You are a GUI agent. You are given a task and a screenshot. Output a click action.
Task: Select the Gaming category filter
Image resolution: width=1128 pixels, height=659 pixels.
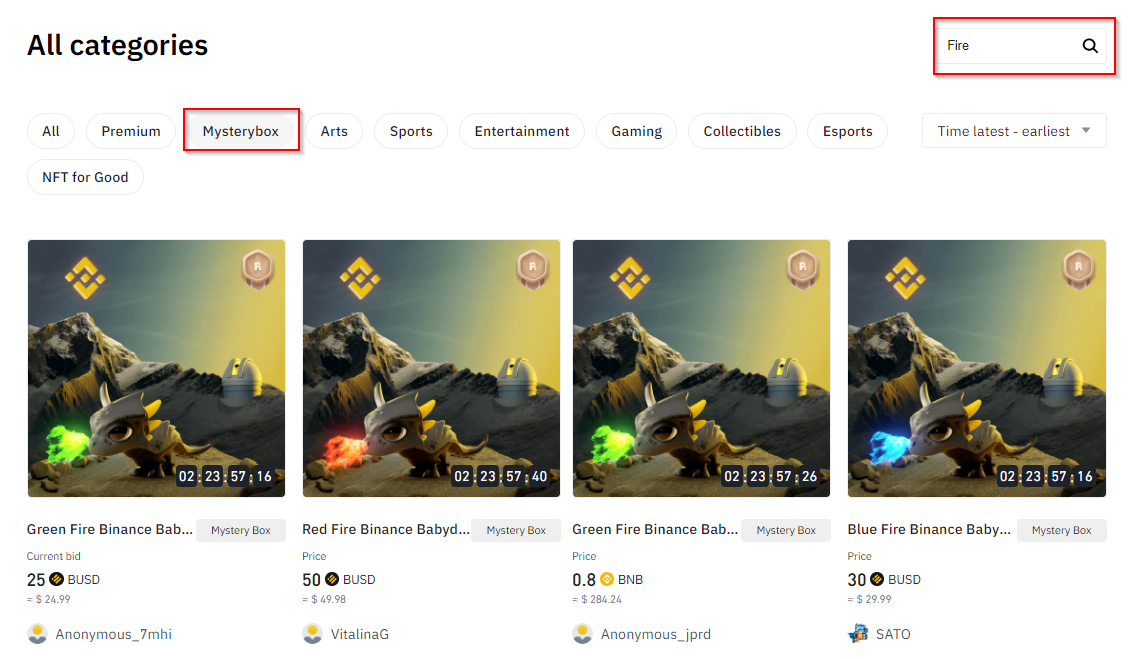[x=637, y=131]
